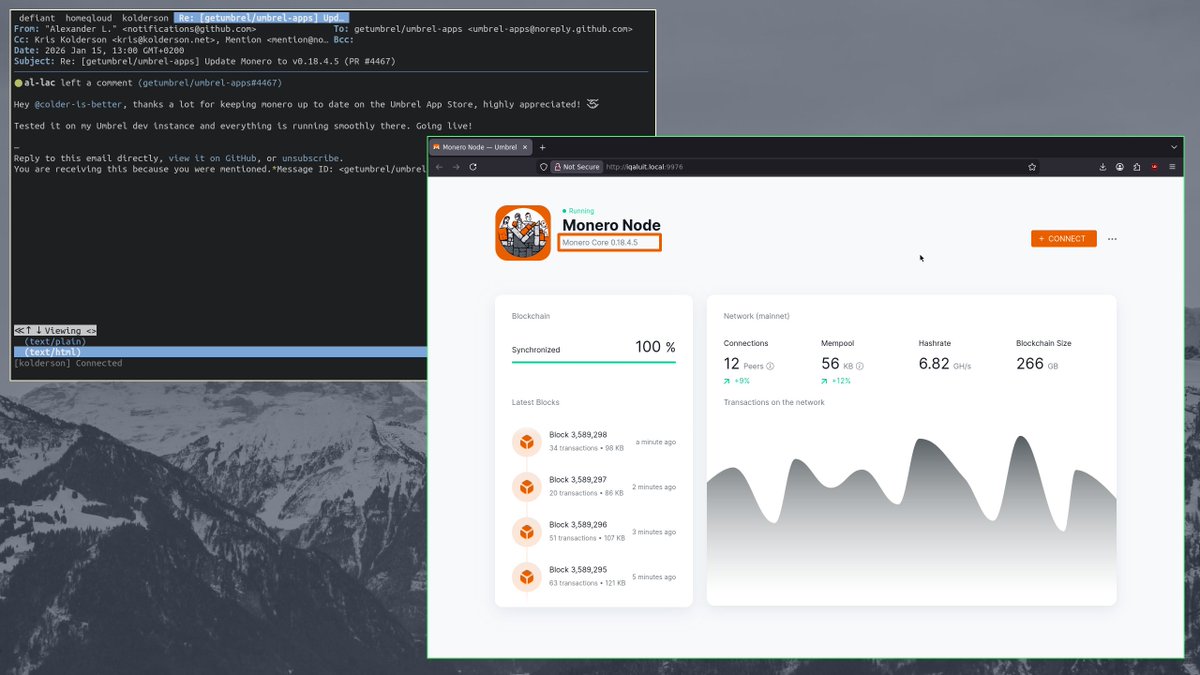
Task: Click the 63 transactions • 121 KB detail
Action: coord(587,582)
